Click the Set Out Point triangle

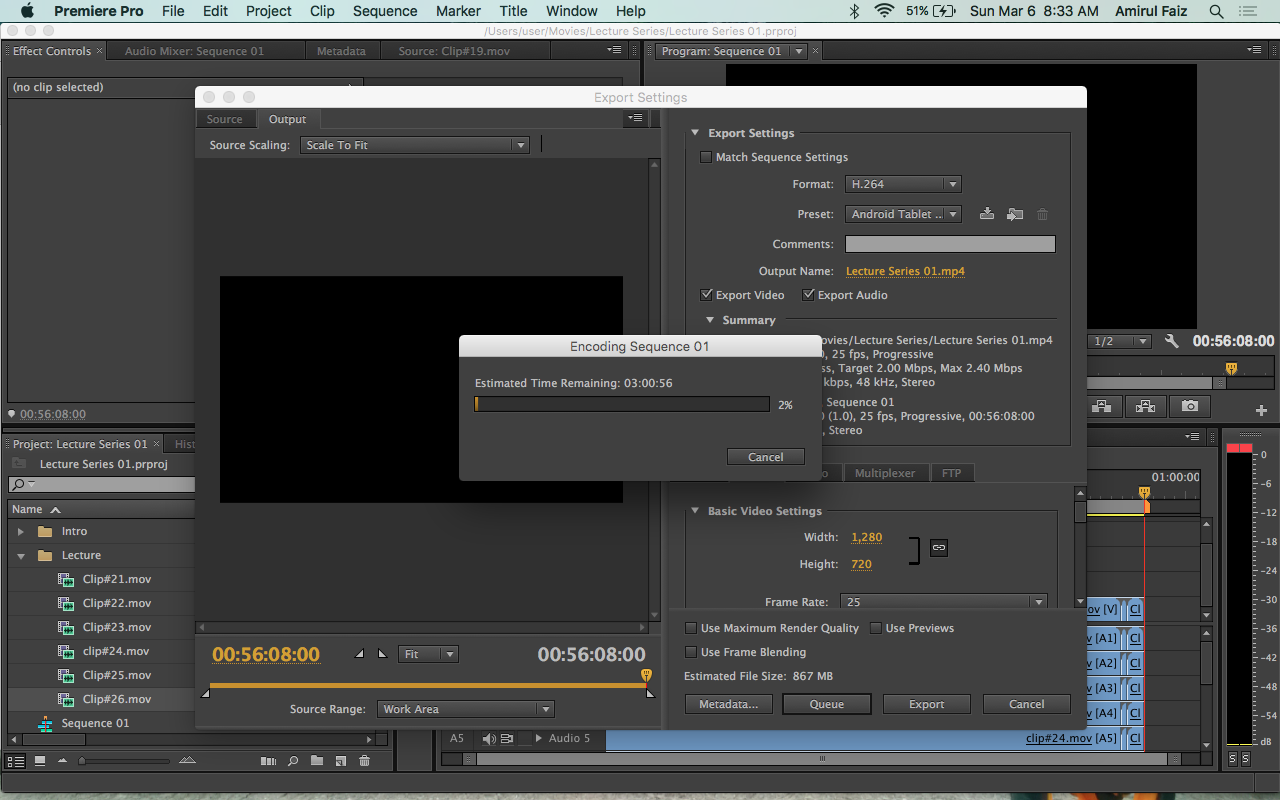(382, 654)
